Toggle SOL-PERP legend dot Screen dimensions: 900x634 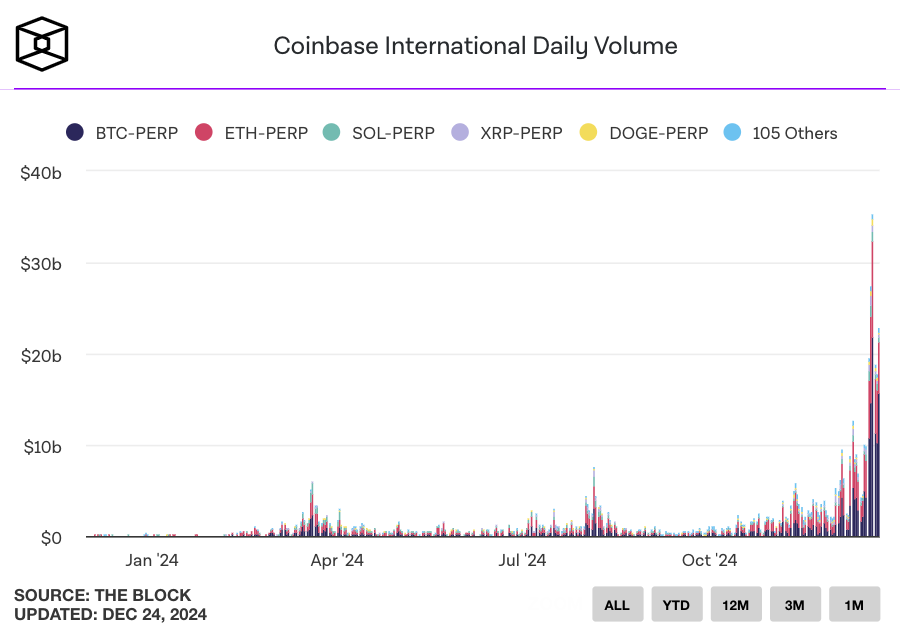332,133
